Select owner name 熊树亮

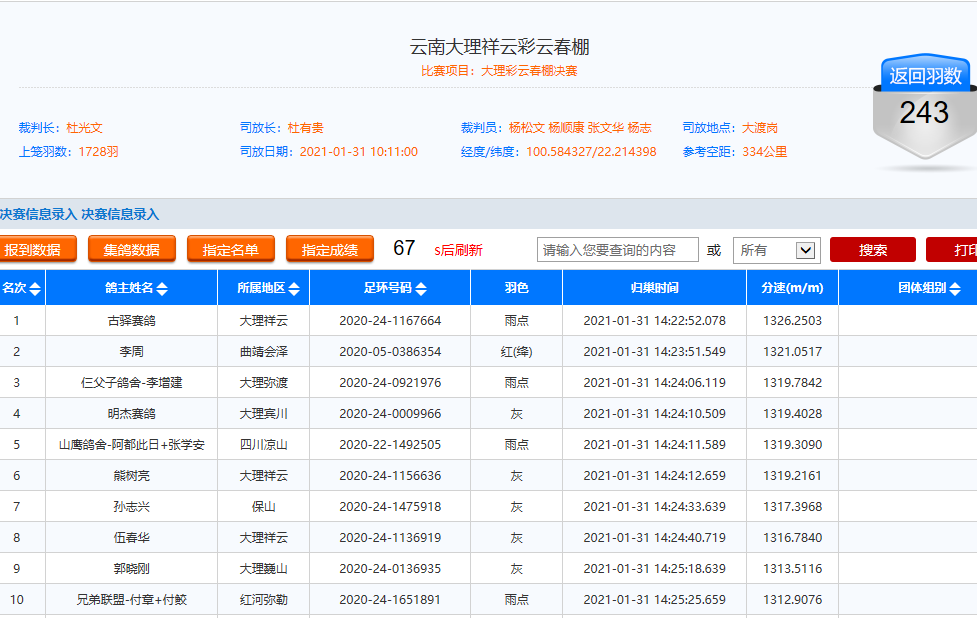[x=131, y=476]
